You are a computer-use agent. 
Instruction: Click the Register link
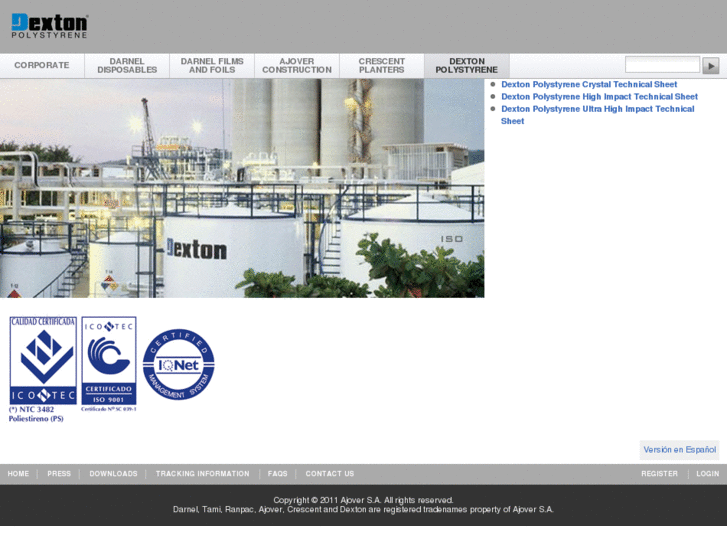[x=659, y=474]
